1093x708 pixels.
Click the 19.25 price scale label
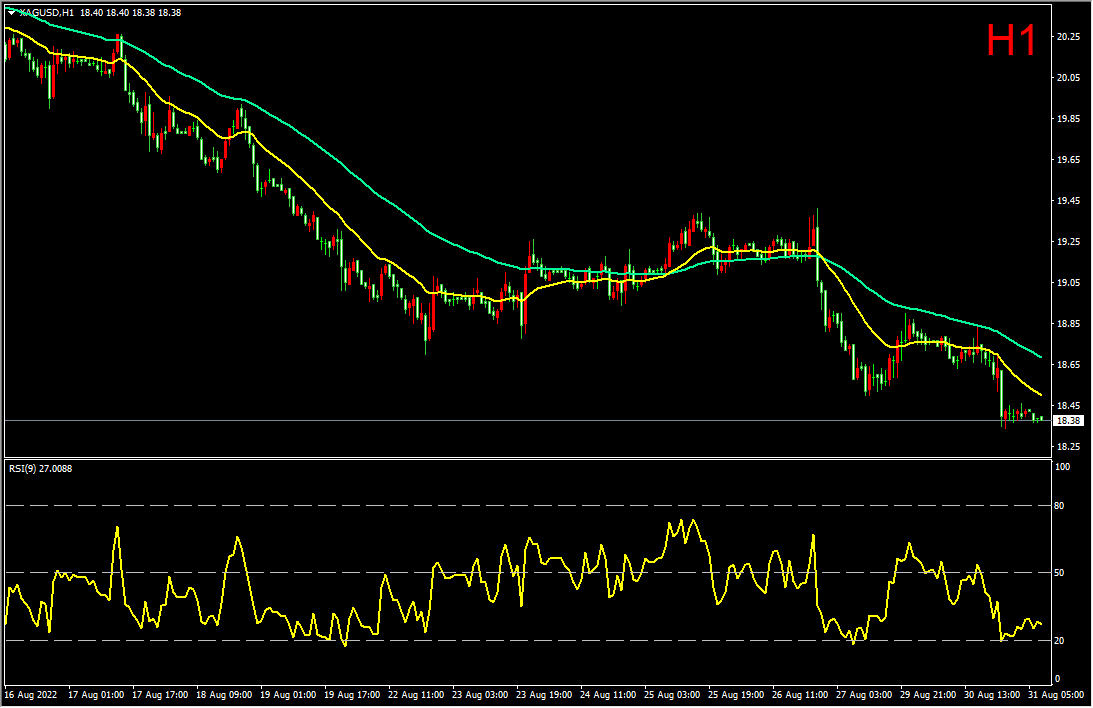click(x=1069, y=242)
